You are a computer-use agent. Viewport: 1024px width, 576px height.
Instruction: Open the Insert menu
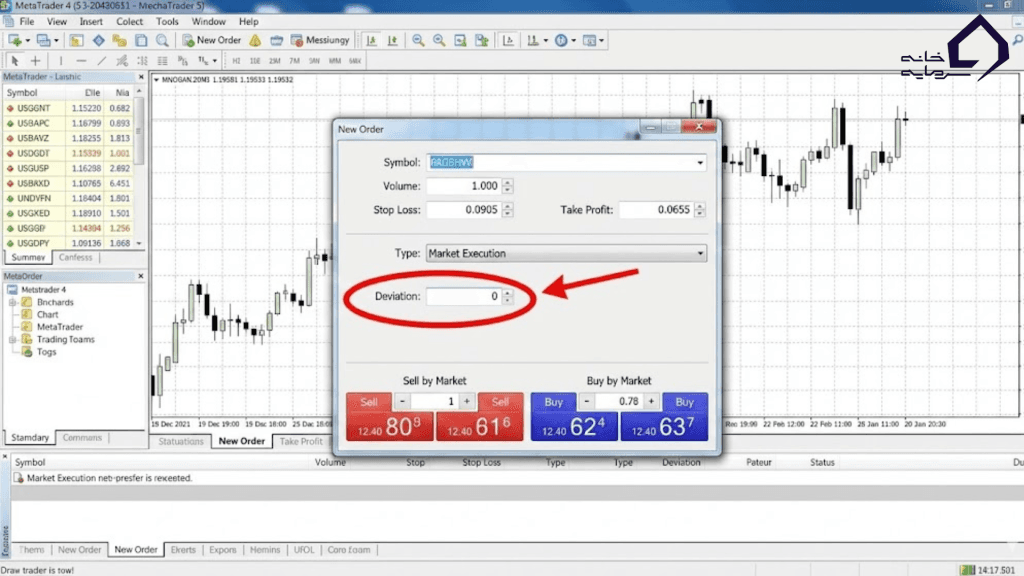[x=90, y=21]
